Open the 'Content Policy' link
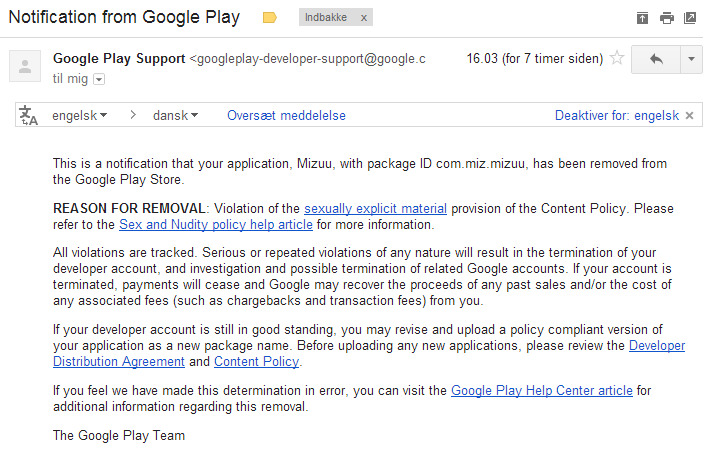This screenshot has width=710, height=460. (256, 362)
